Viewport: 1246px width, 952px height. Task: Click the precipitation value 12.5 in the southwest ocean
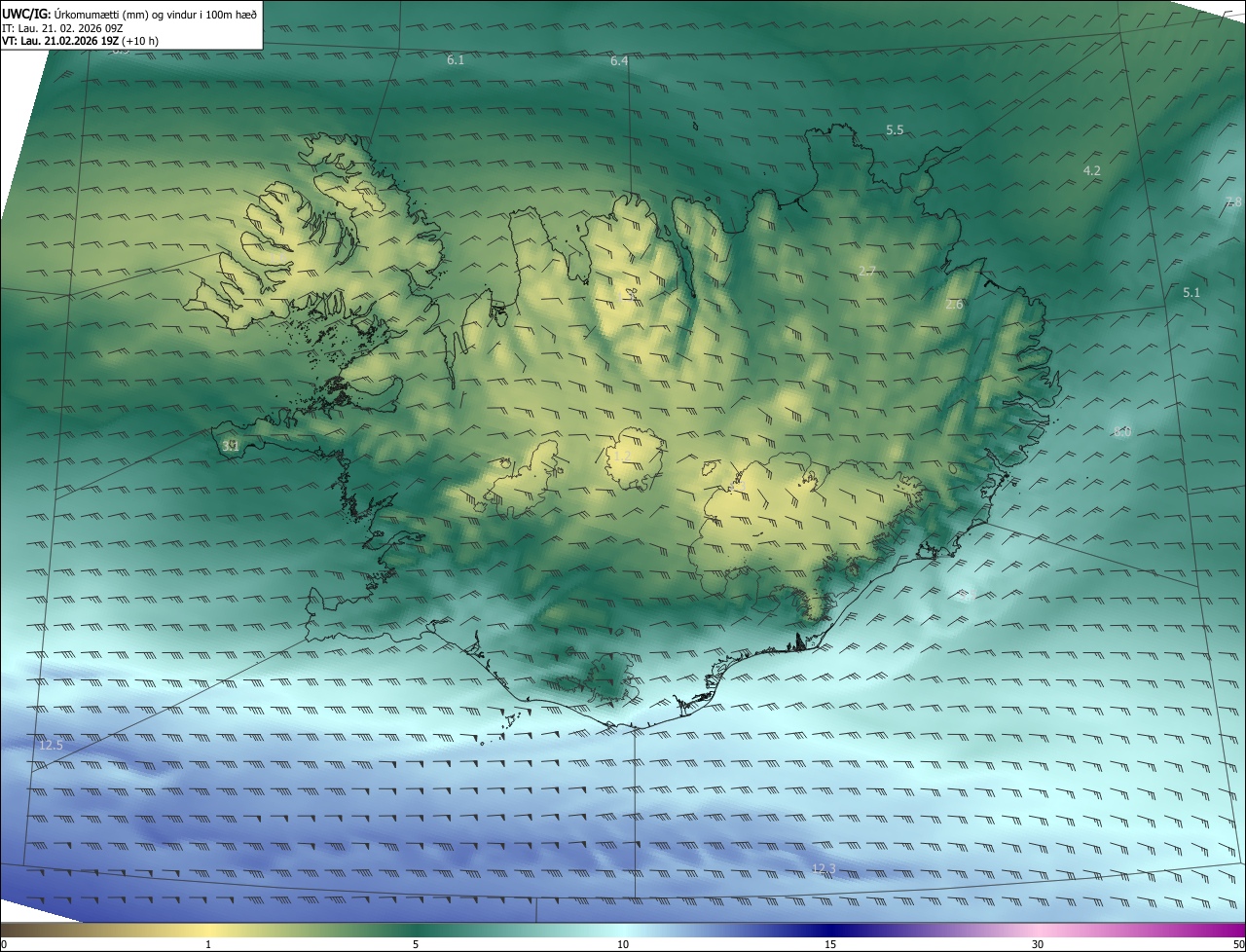[52, 746]
